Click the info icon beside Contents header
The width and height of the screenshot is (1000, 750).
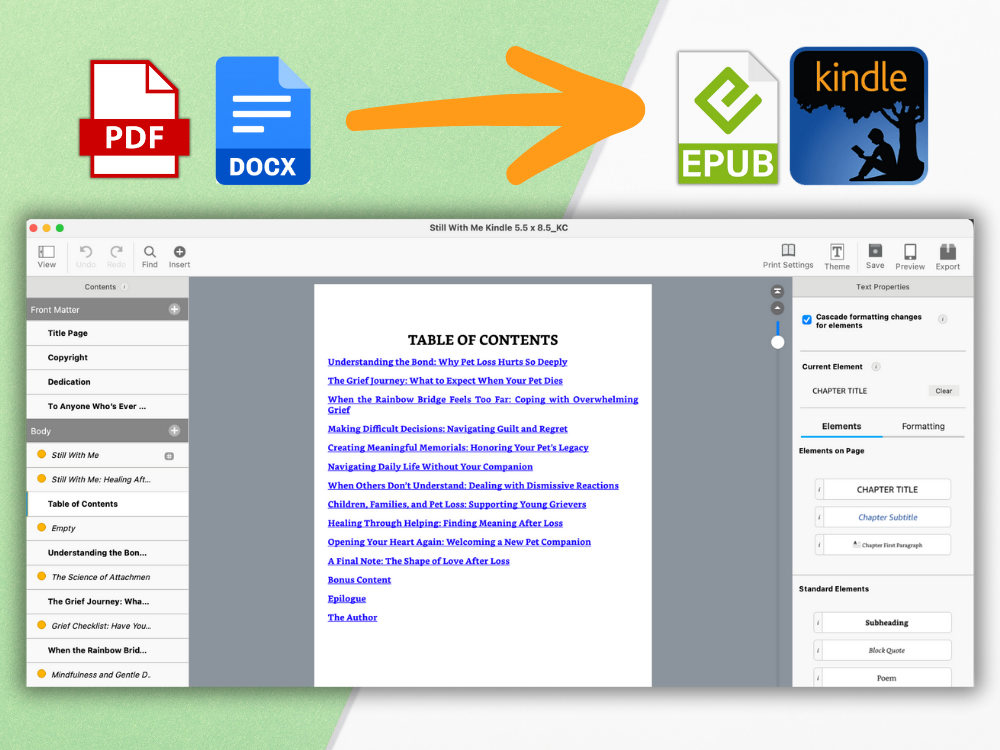124,287
